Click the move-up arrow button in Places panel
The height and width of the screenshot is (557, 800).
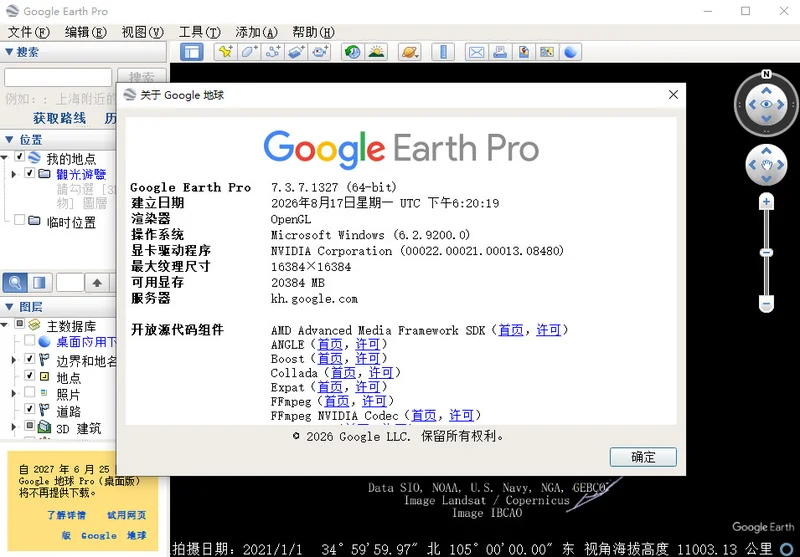click(97, 283)
